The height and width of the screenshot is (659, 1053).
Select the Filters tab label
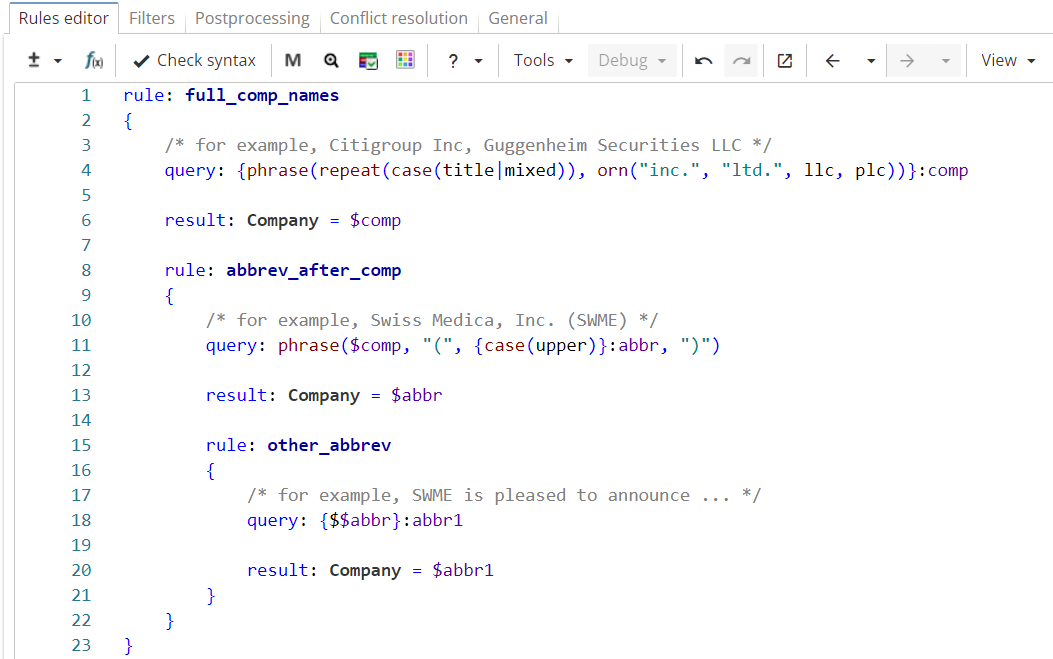pyautogui.click(x=151, y=18)
